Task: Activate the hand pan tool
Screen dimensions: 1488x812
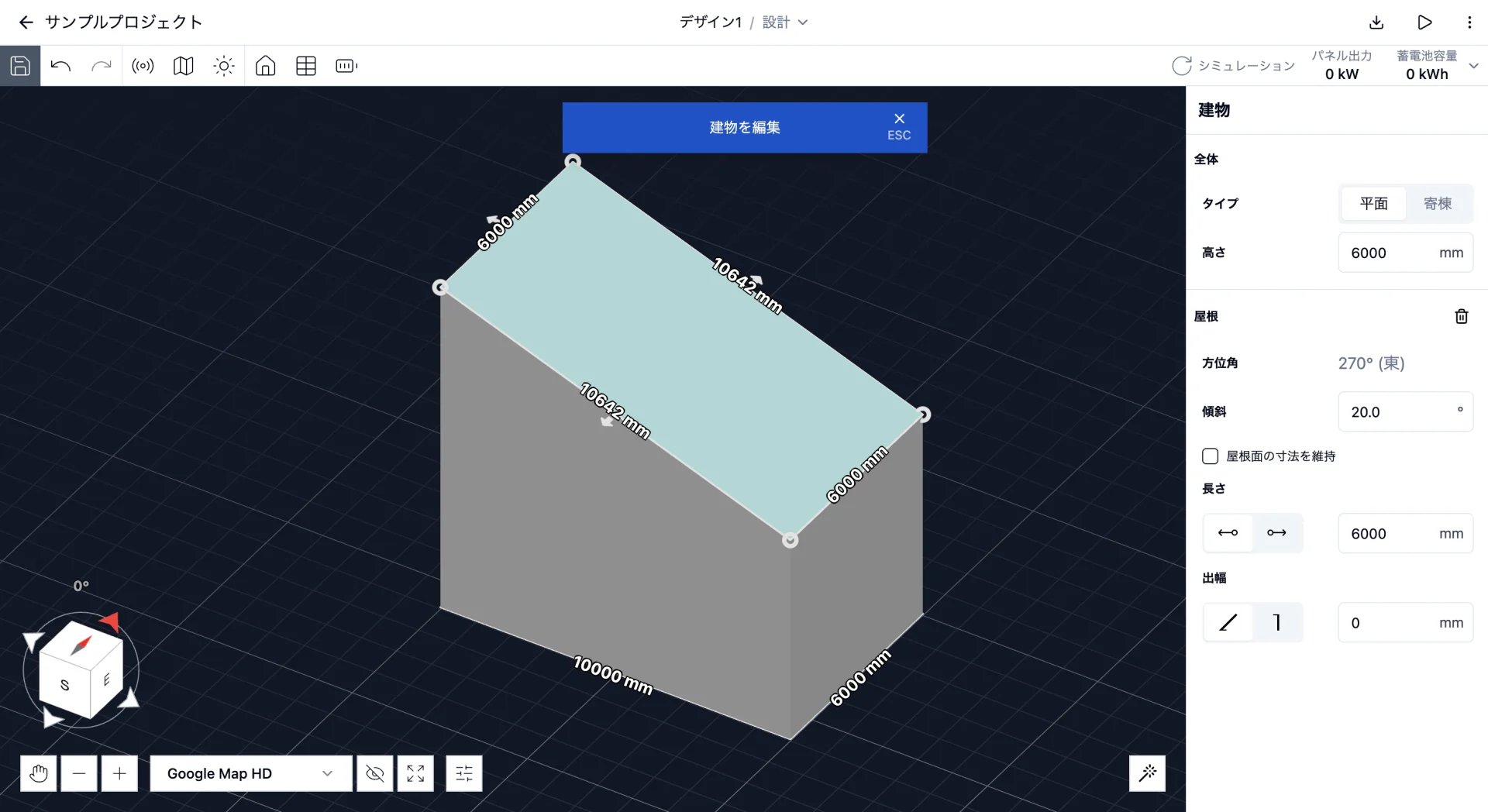Action: pyautogui.click(x=39, y=773)
